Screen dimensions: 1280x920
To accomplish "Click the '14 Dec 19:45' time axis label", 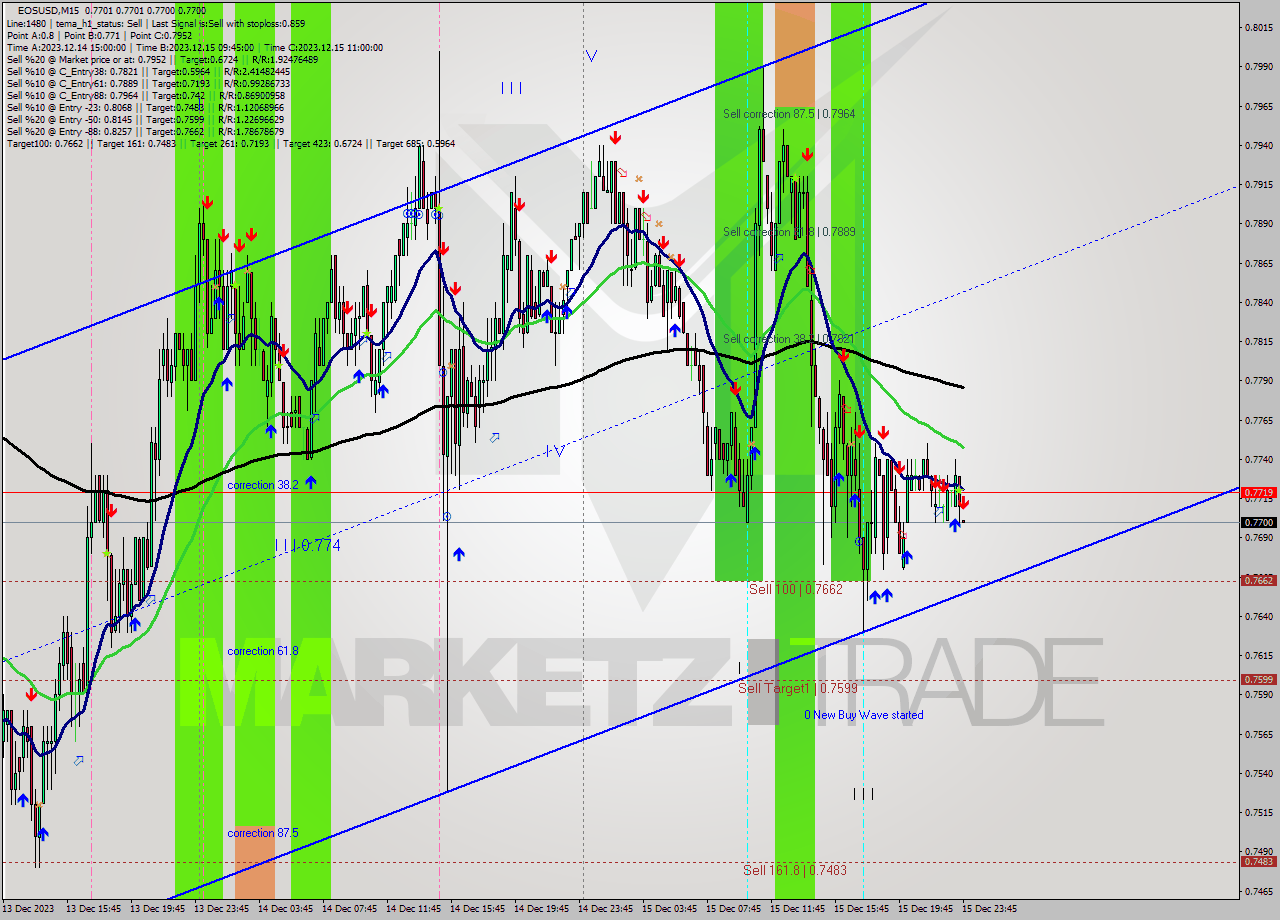I will pos(541,909).
